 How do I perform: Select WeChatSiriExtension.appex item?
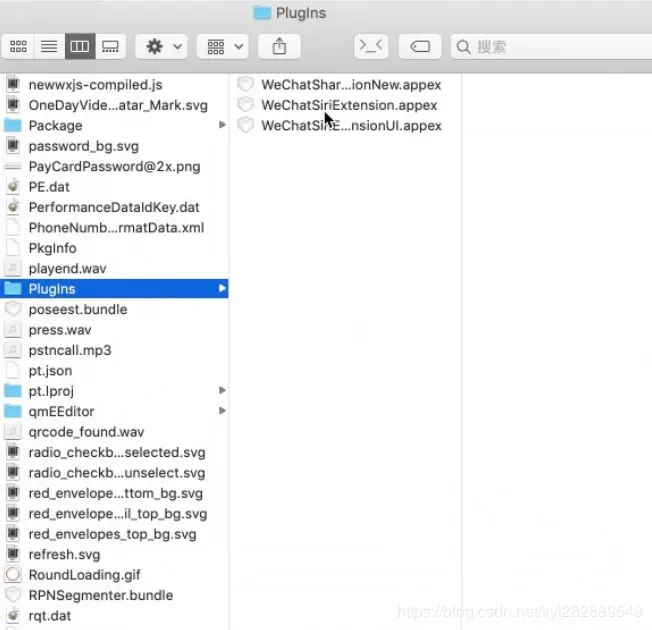pos(345,105)
